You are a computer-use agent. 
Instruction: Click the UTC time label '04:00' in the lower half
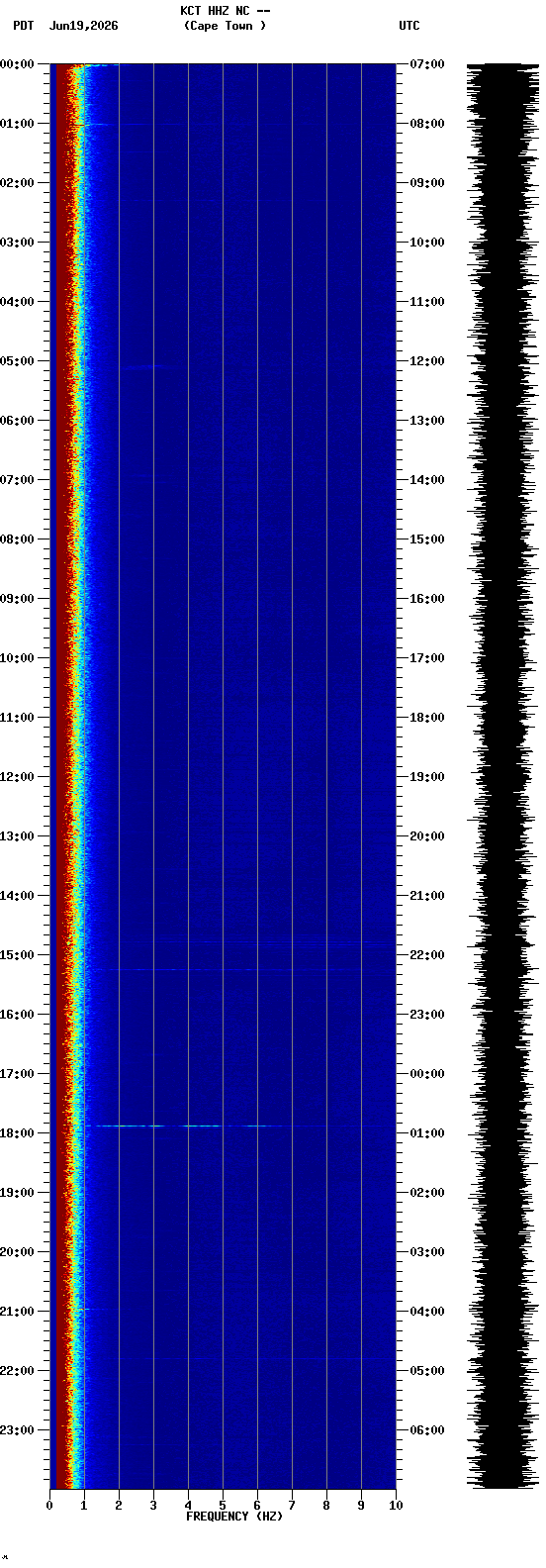[426, 1312]
